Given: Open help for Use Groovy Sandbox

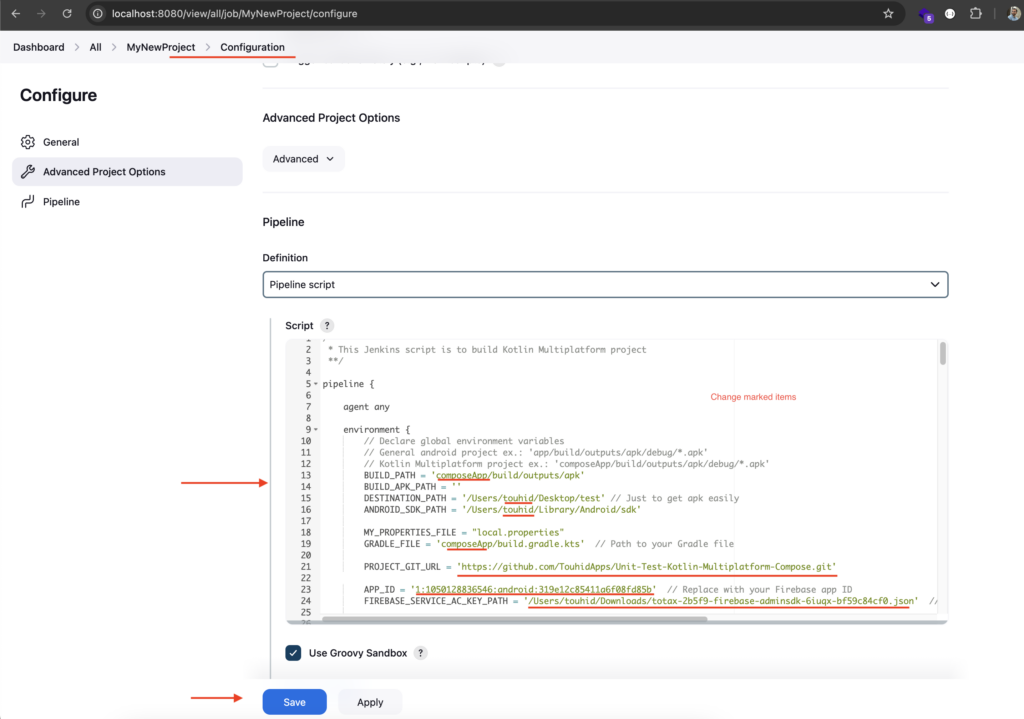Looking at the screenshot, I should pyautogui.click(x=421, y=653).
